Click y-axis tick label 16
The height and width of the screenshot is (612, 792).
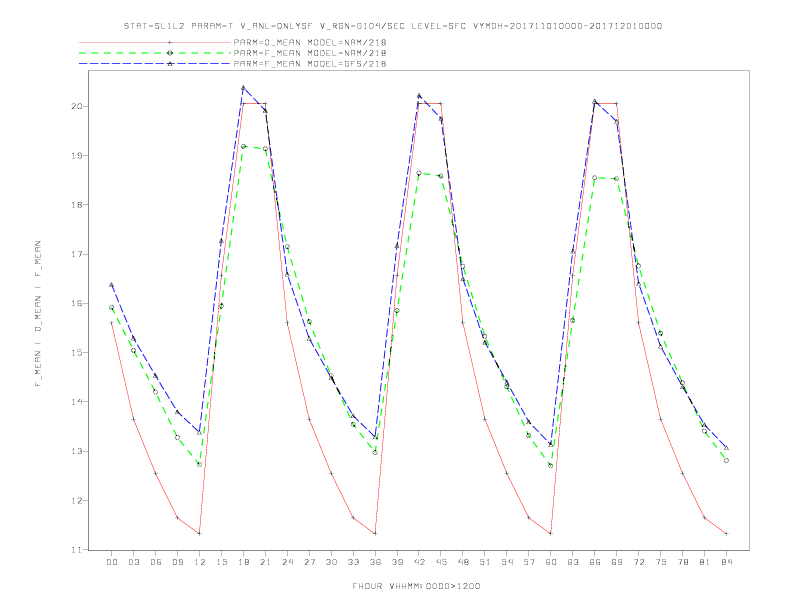tap(77, 303)
